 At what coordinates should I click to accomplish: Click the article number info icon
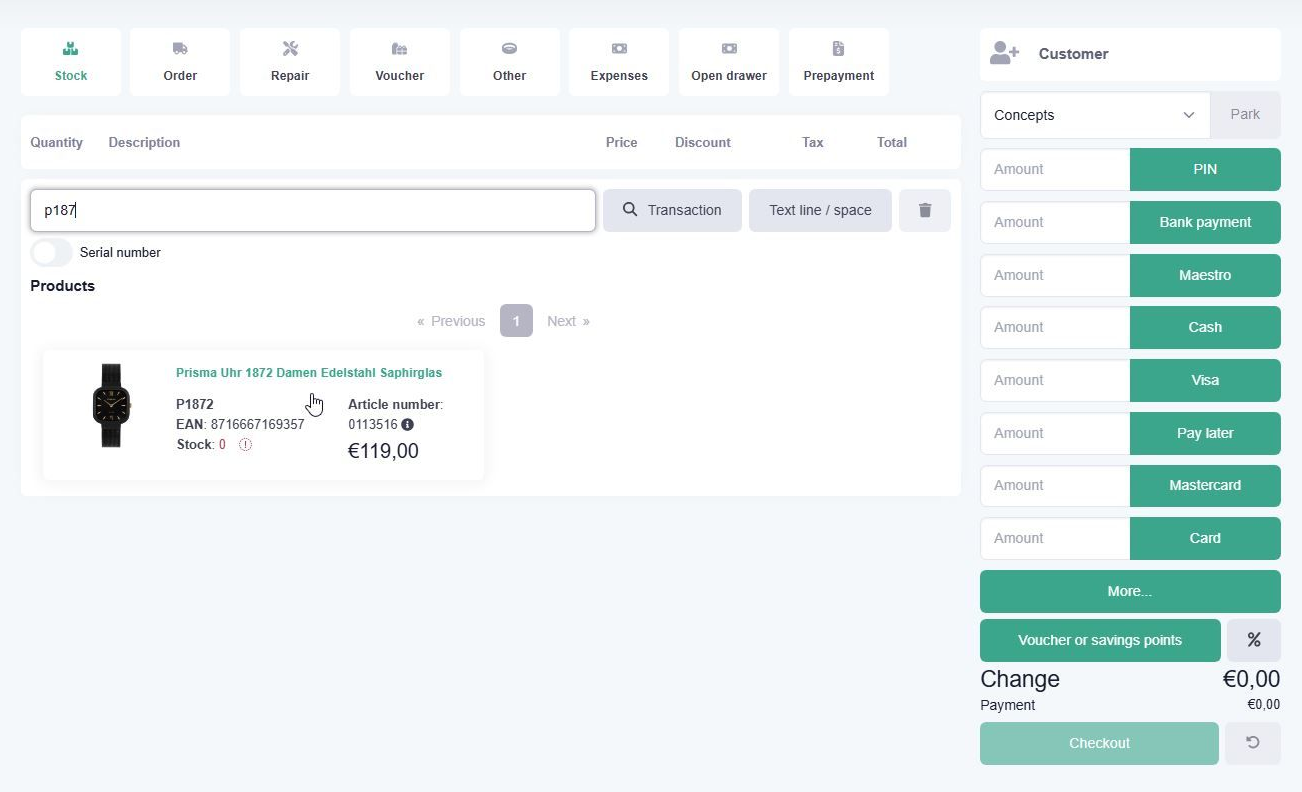407,425
